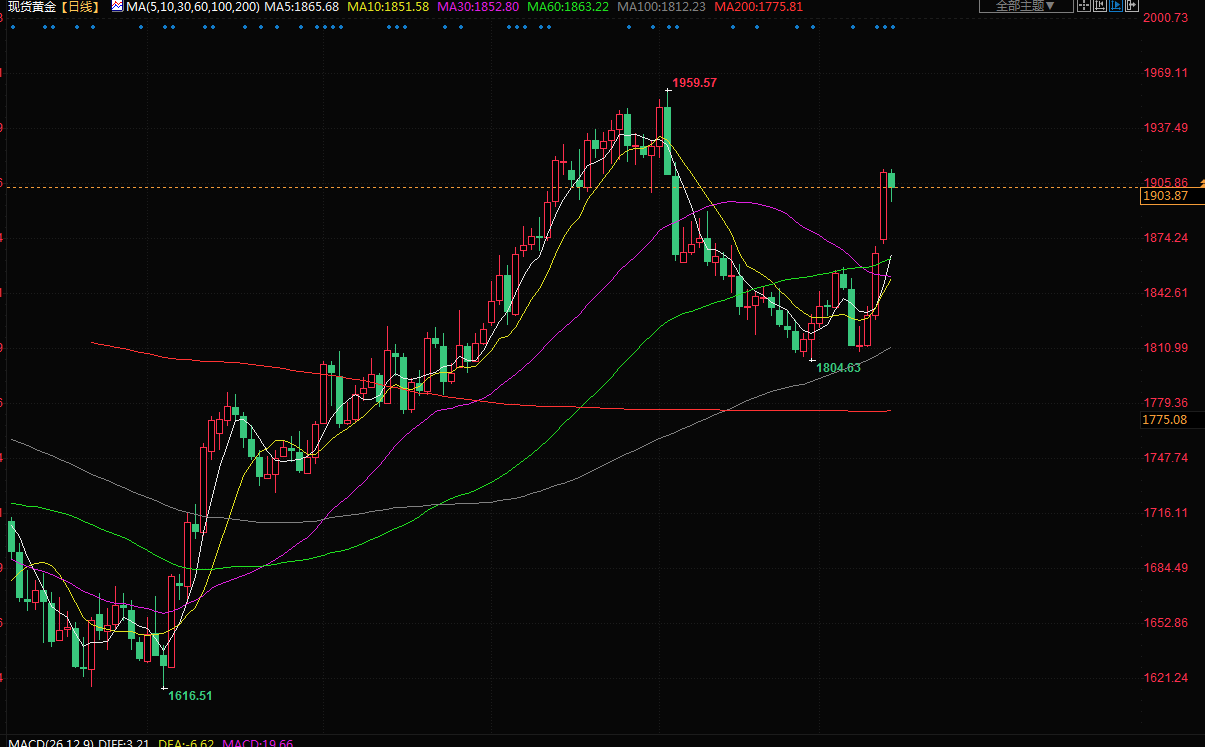The image size is (1205, 747).
Task: Open the small MA indicator settings icon
Action: [x=117, y=6]
